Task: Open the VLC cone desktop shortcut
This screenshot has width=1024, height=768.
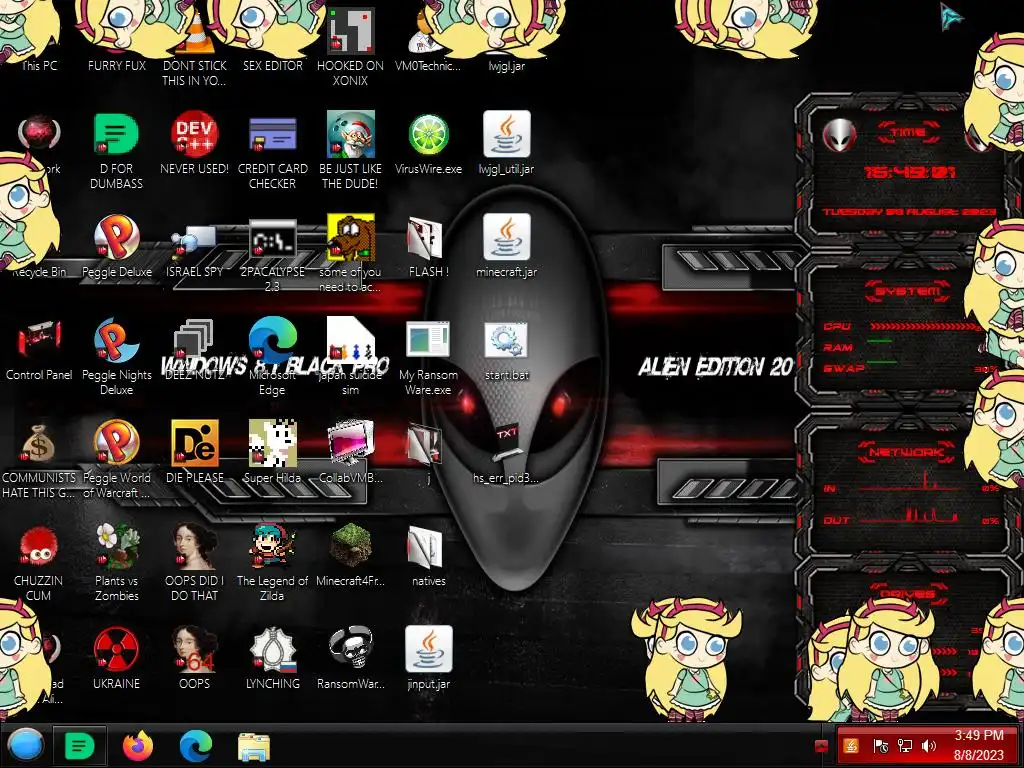Action: pyautogui.click(x=195, y=31)
